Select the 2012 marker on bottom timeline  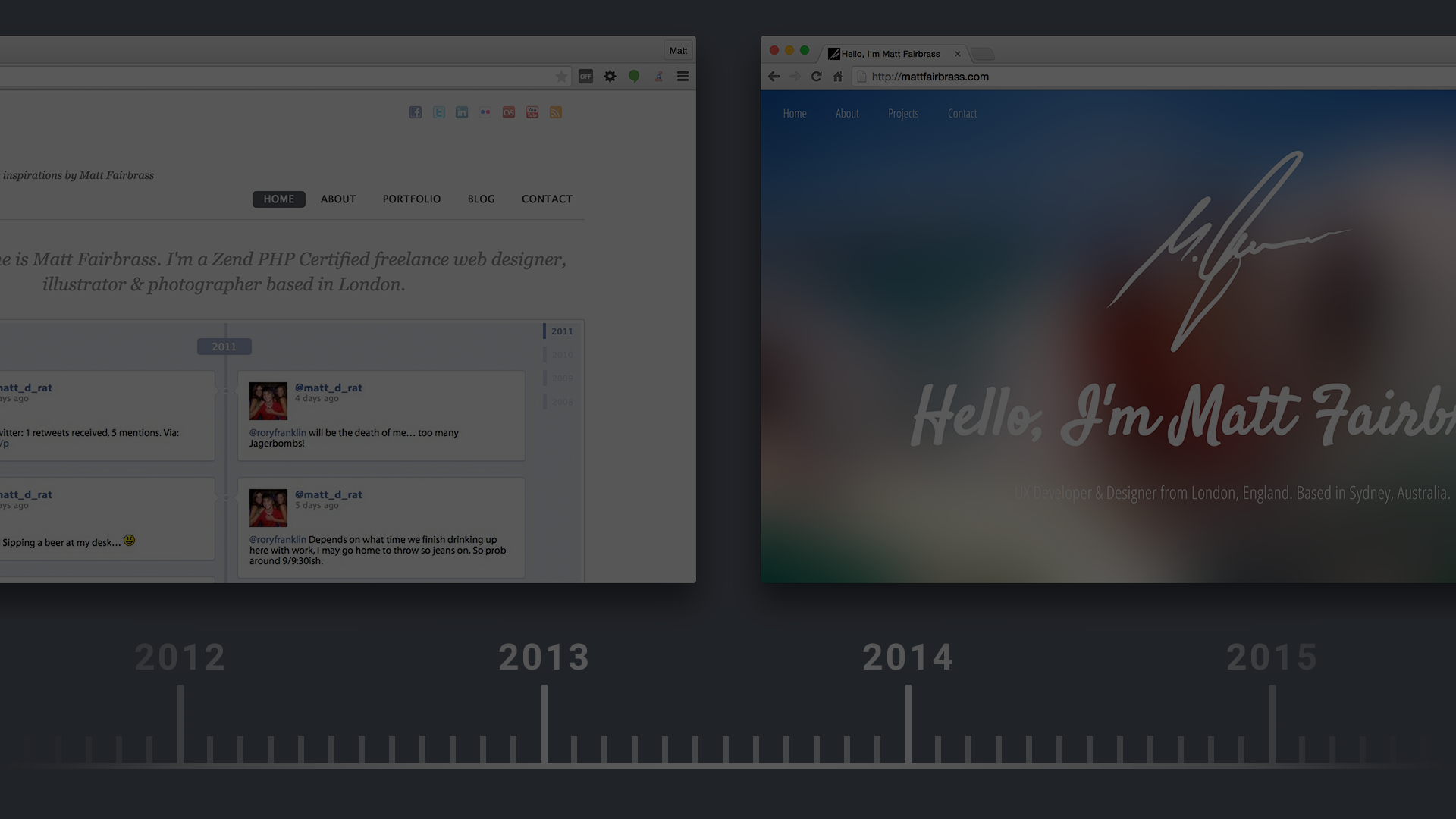pos(180,657)
